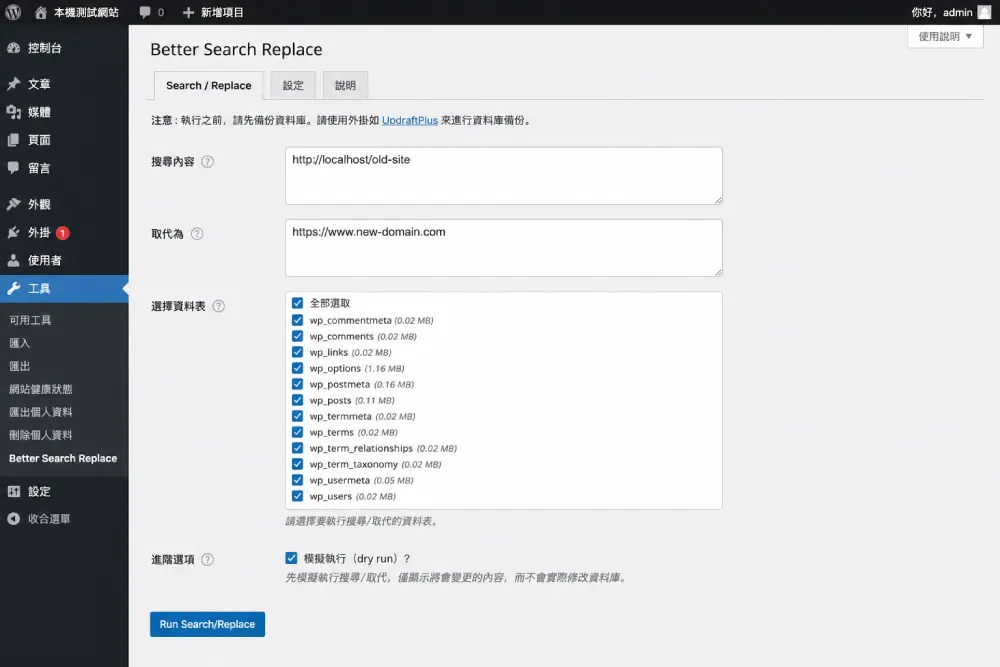
Task: Open the comments bubble icon in admin bar
Action: 145,12
